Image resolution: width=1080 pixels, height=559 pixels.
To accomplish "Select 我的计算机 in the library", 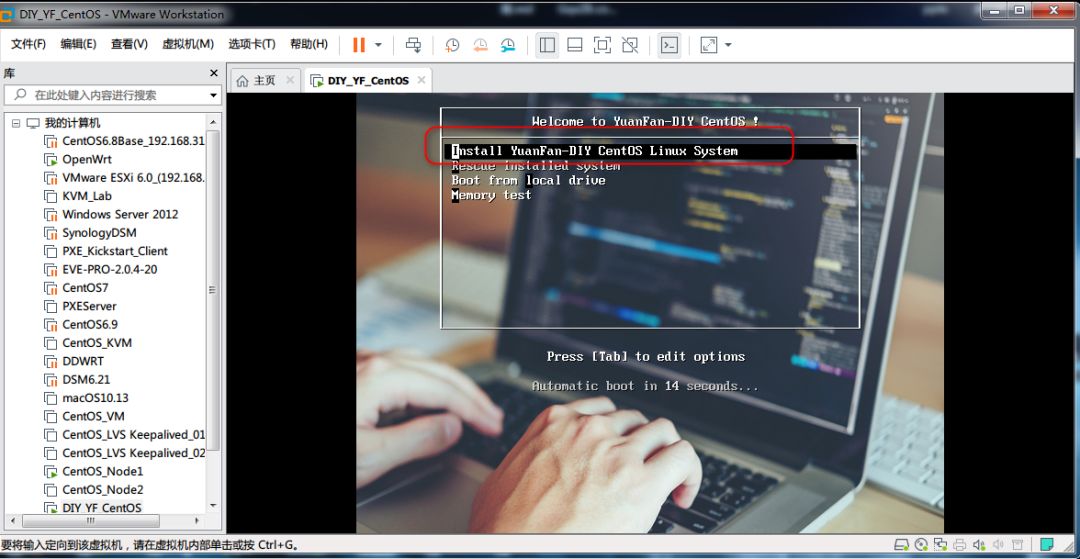I will (72, 123).
